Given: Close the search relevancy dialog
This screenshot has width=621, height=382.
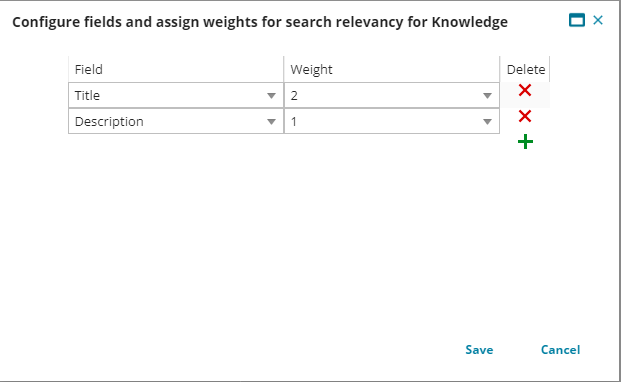Looking at the screenshot, I should click(598, 20).
